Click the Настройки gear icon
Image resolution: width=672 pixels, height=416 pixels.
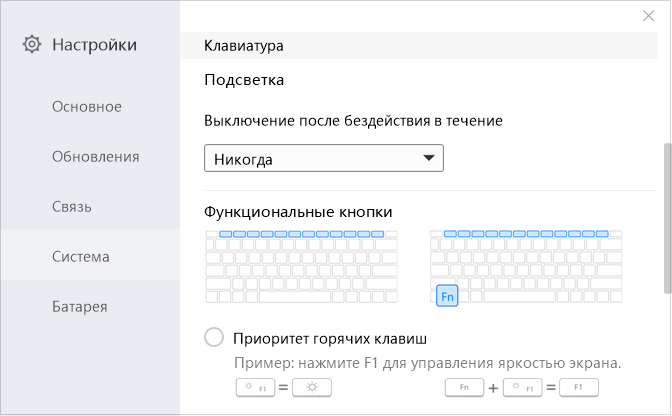pos(32,44)
